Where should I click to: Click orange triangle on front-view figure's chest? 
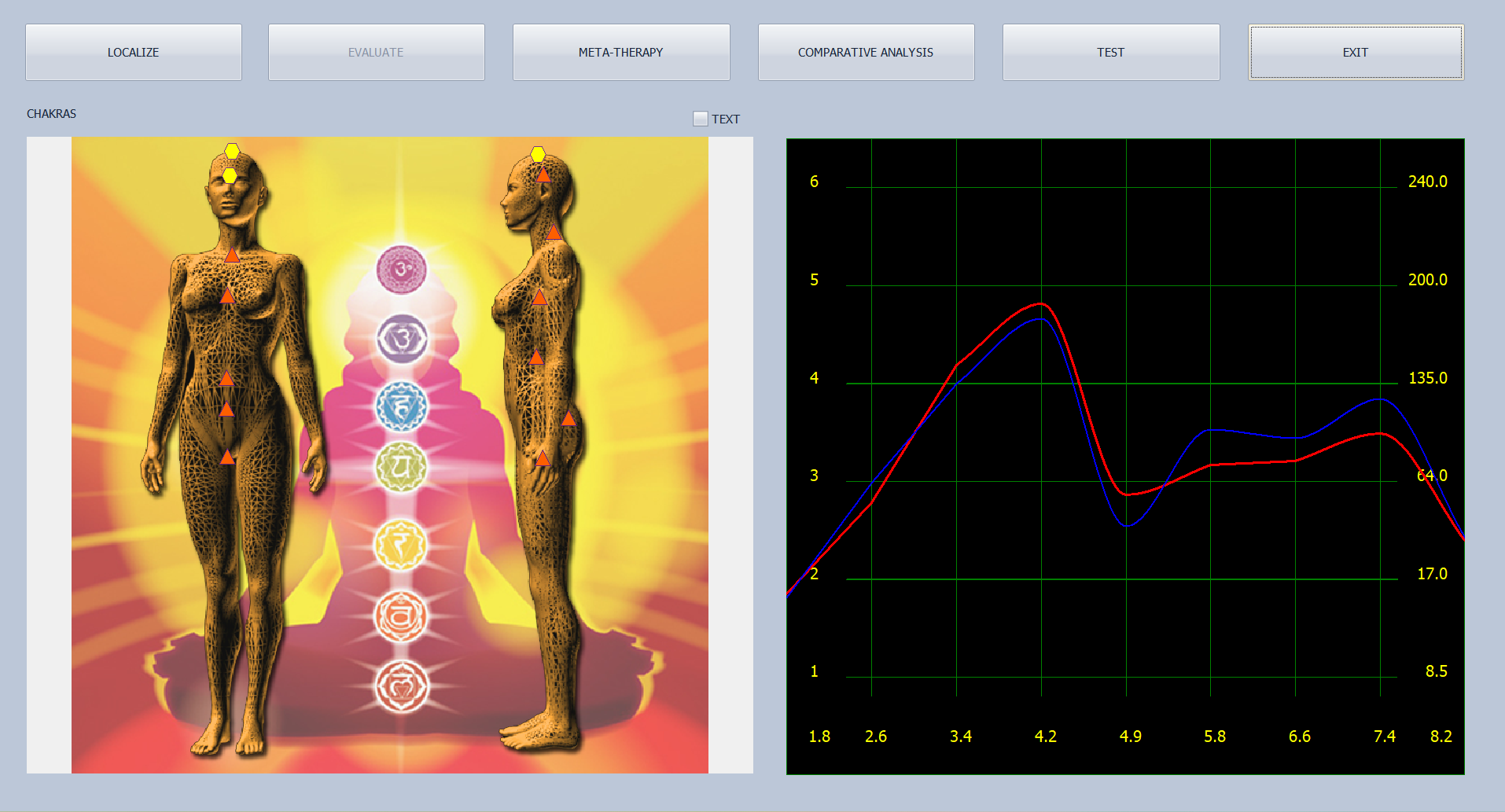pos(227,296)
